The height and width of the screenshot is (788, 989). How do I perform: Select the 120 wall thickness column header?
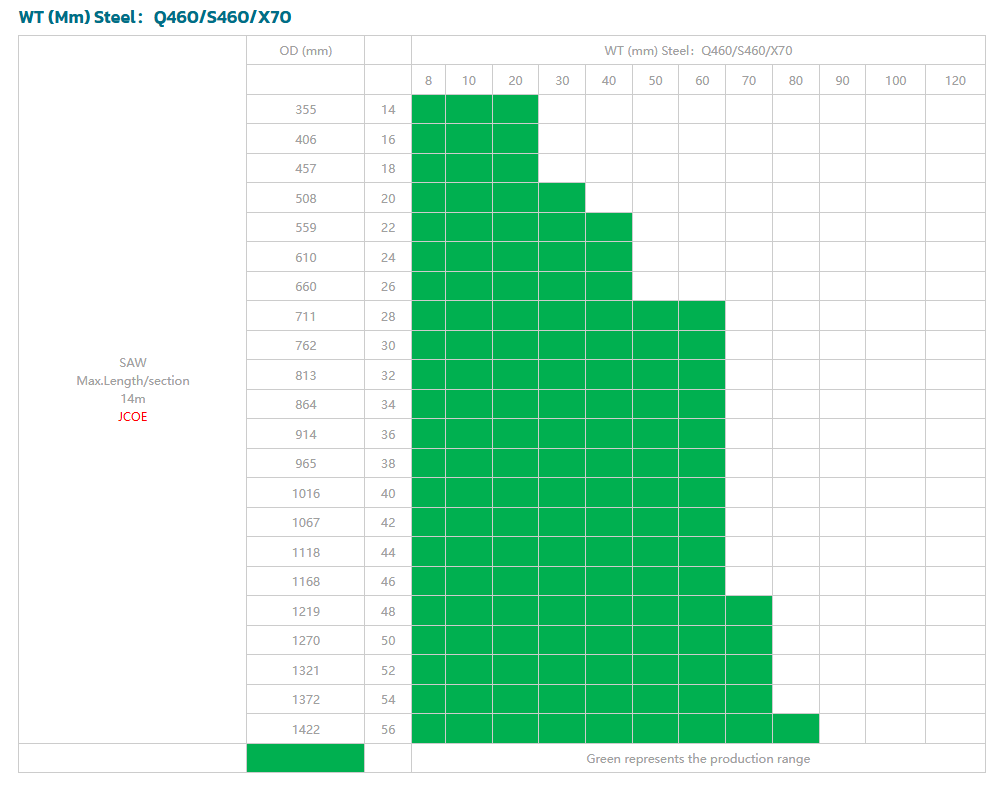(x=955, y=80)
